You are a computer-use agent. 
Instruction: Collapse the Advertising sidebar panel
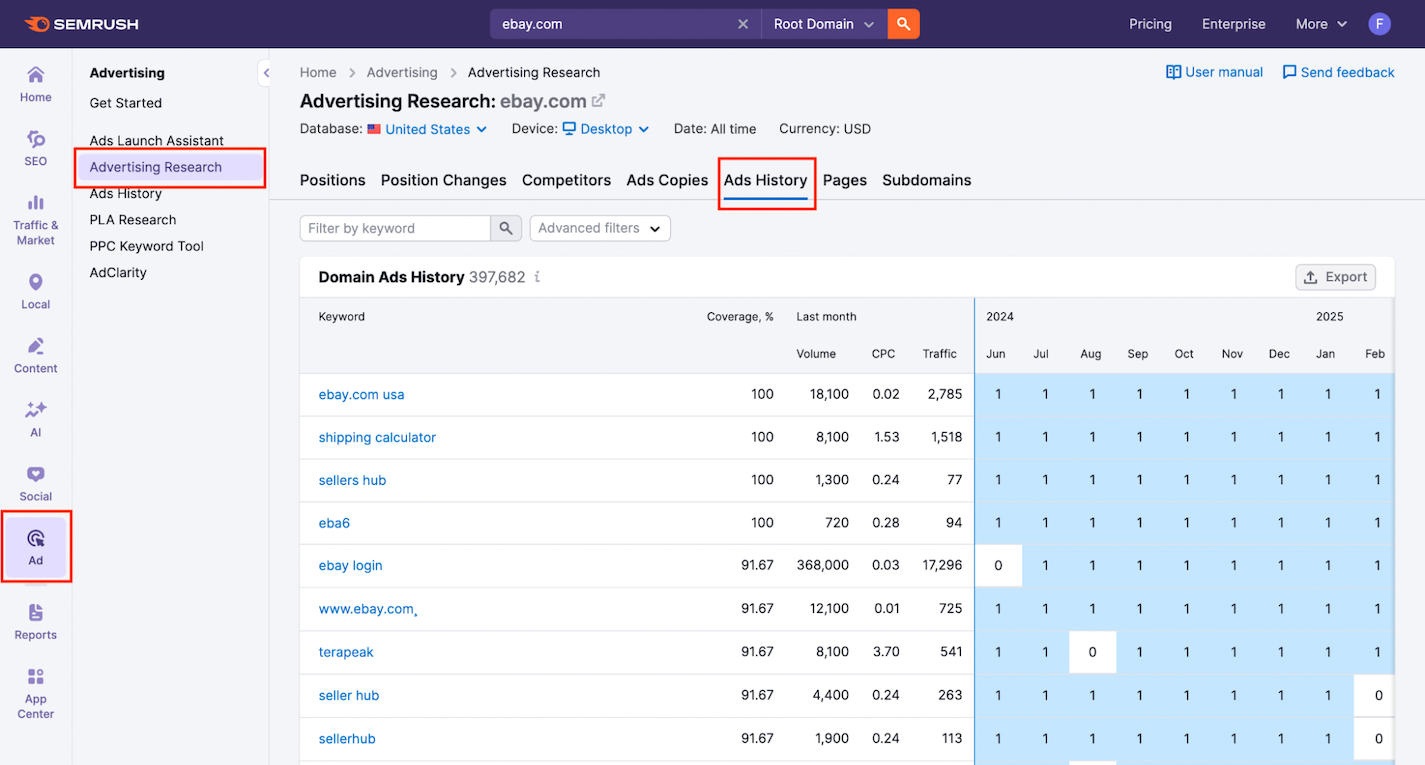[x=266, y=72]
